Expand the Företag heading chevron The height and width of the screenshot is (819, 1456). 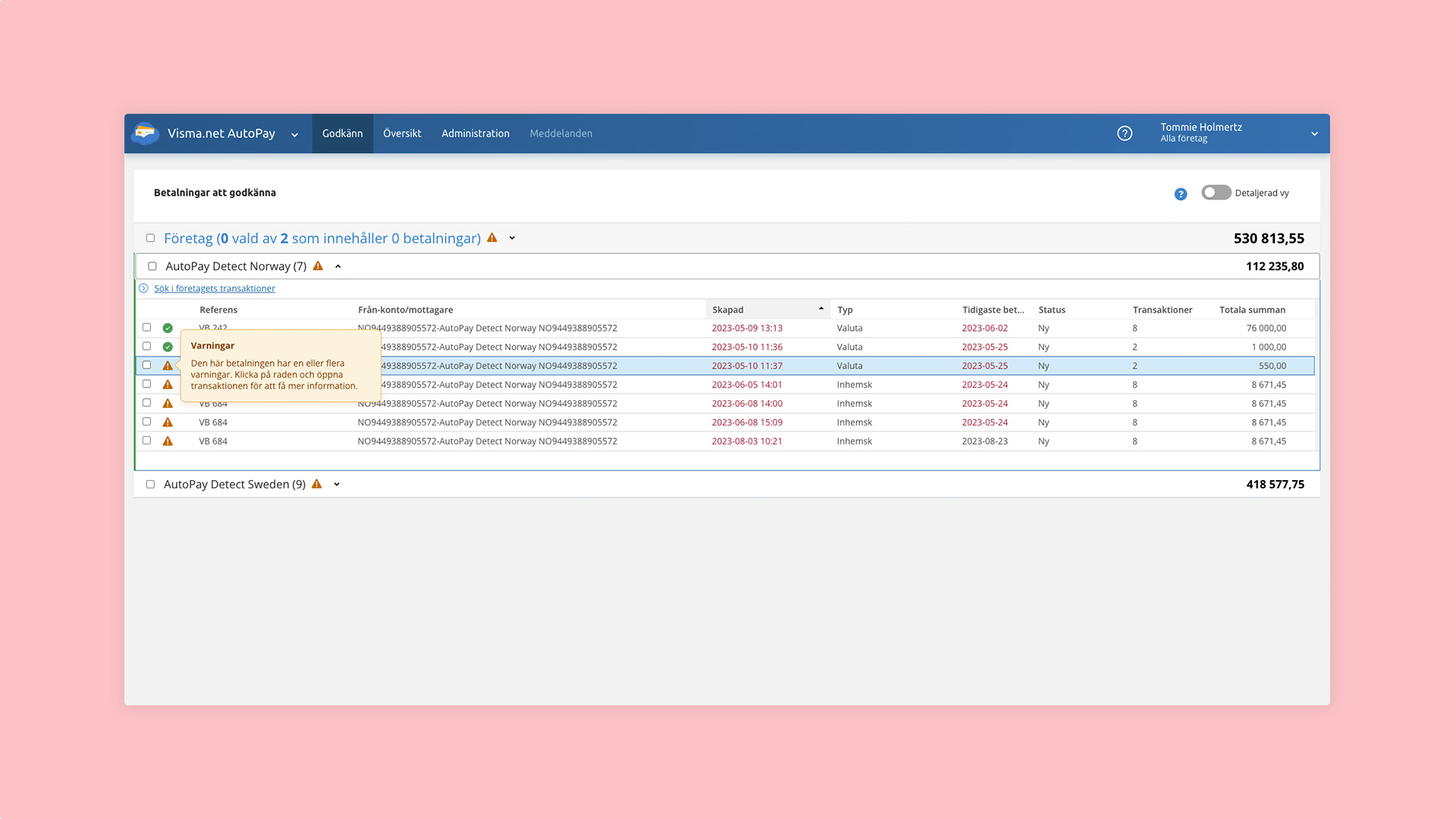[x=512, y=238]
